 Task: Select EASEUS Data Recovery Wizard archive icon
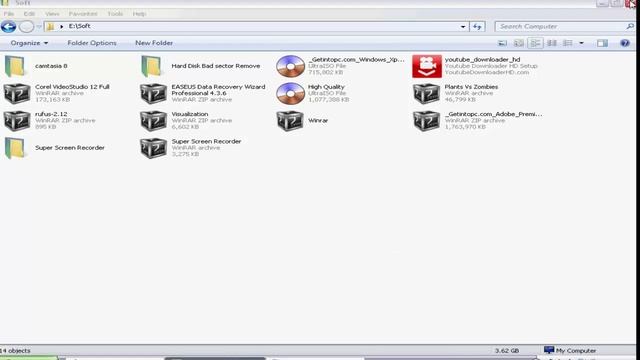click(x=153, y=93)
